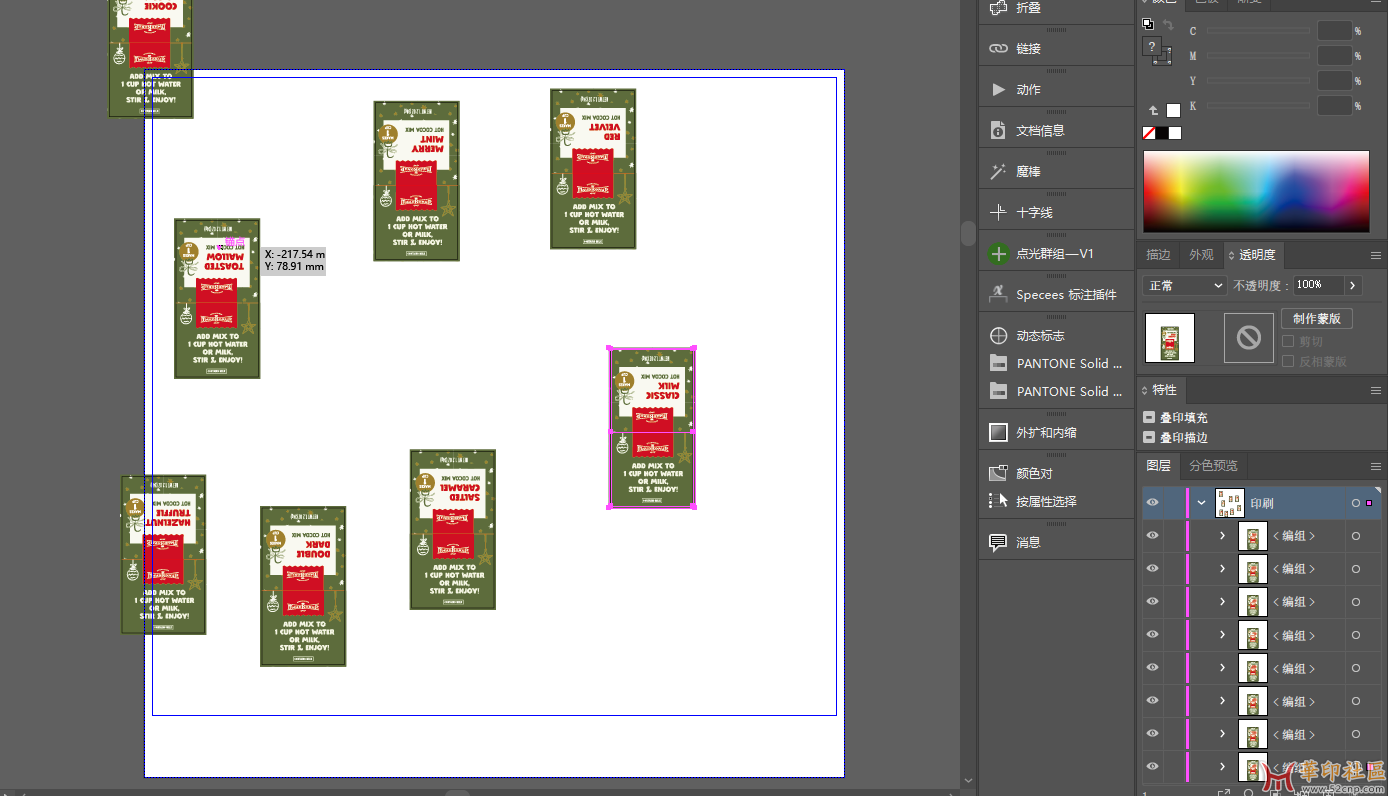Select the 透明度 tab
The height and width of the screenshot is (796, 1388).
[x=1255, y=255]
